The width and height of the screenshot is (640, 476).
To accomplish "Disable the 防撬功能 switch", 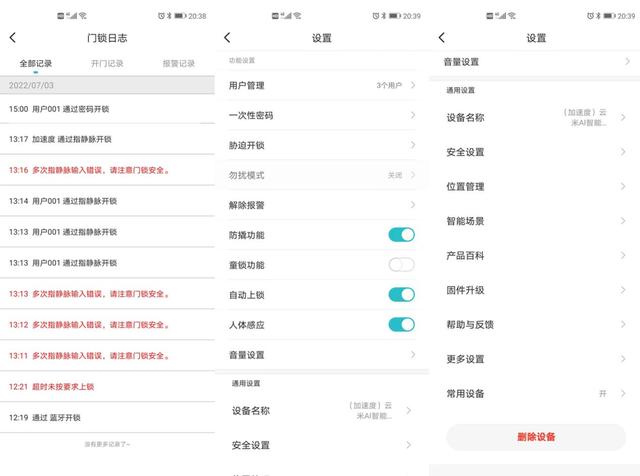I will [401, 235].
